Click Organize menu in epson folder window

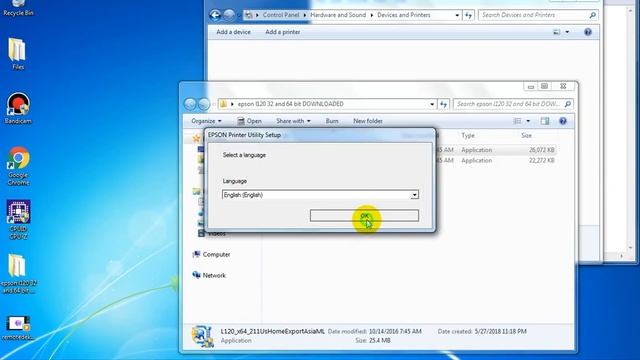[x=206, y=121]
